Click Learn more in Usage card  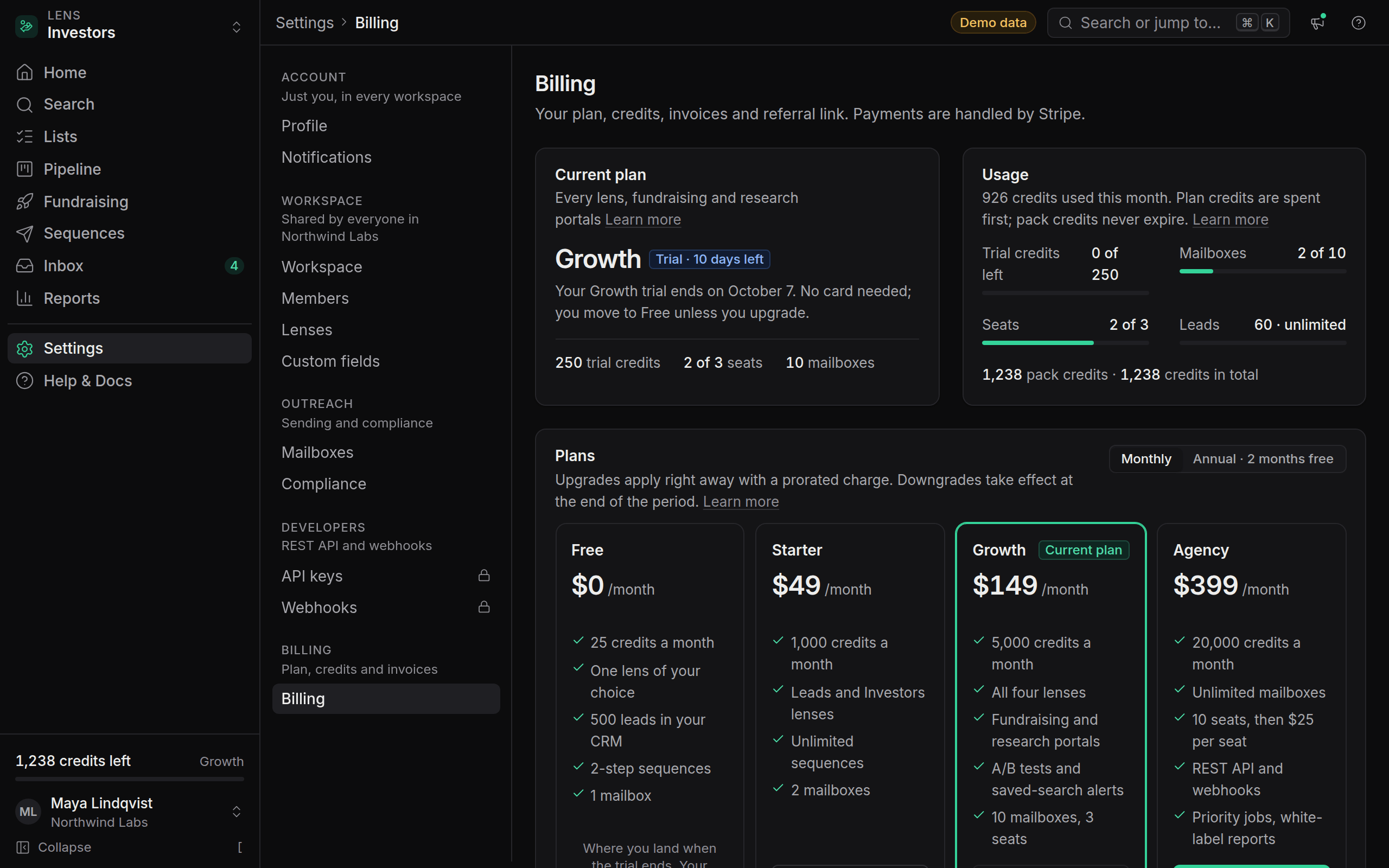point(1230,220)
